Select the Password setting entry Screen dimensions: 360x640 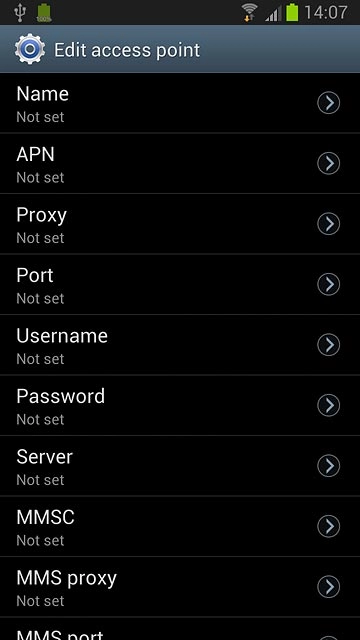[x=180, y=405]
